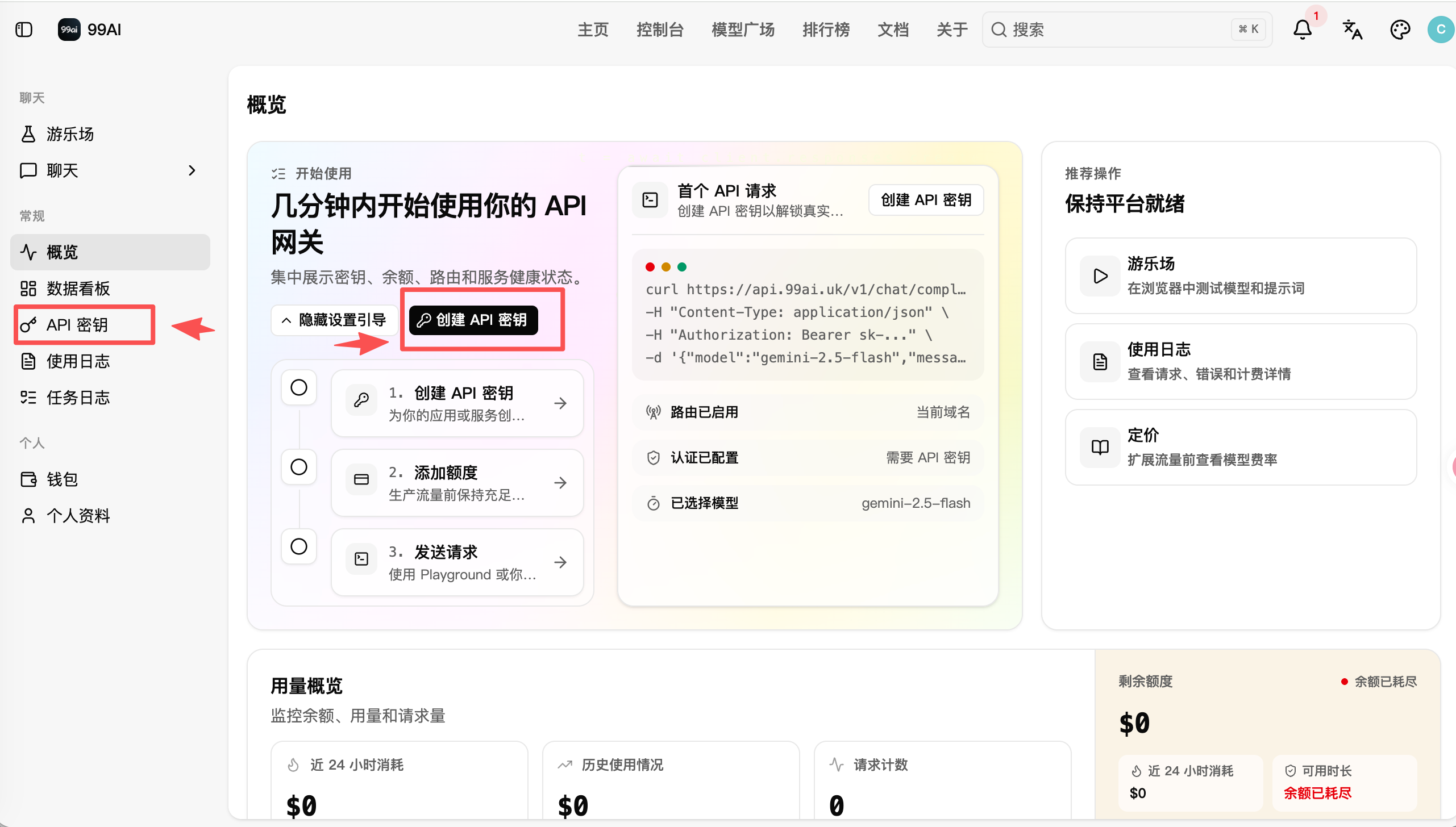The image size is (1456, 827).
Task: Click key icon in step 1
Action: click(361, 400)
